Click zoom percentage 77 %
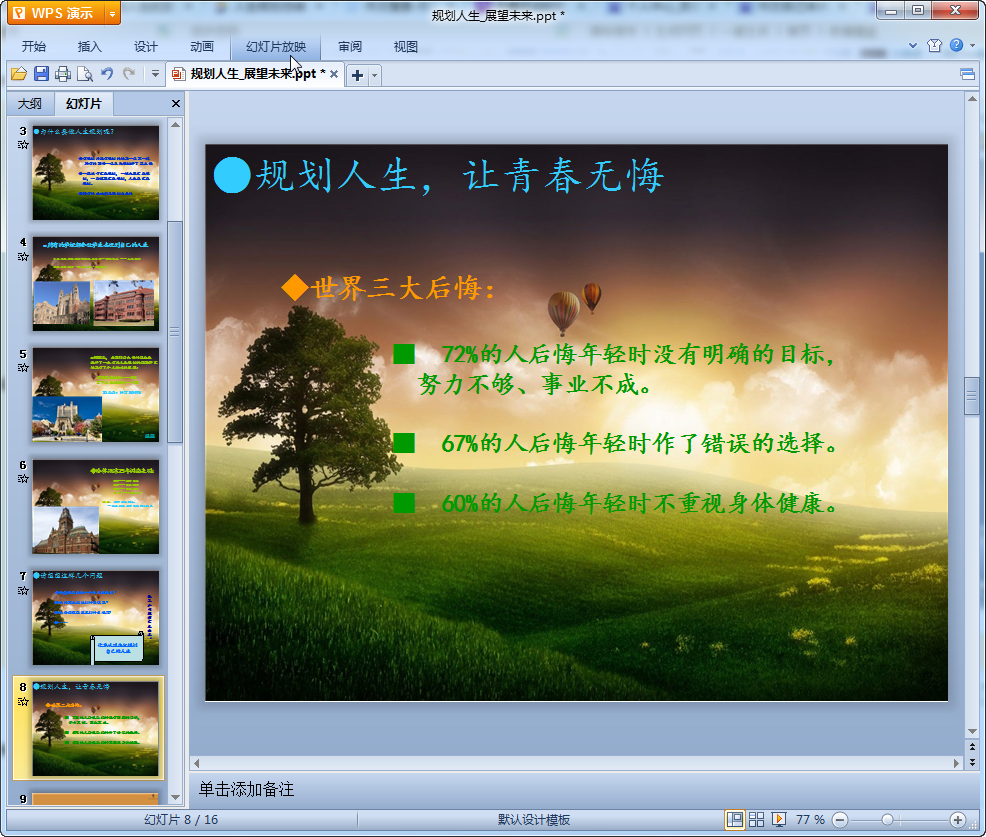 [x=810, y=819]
